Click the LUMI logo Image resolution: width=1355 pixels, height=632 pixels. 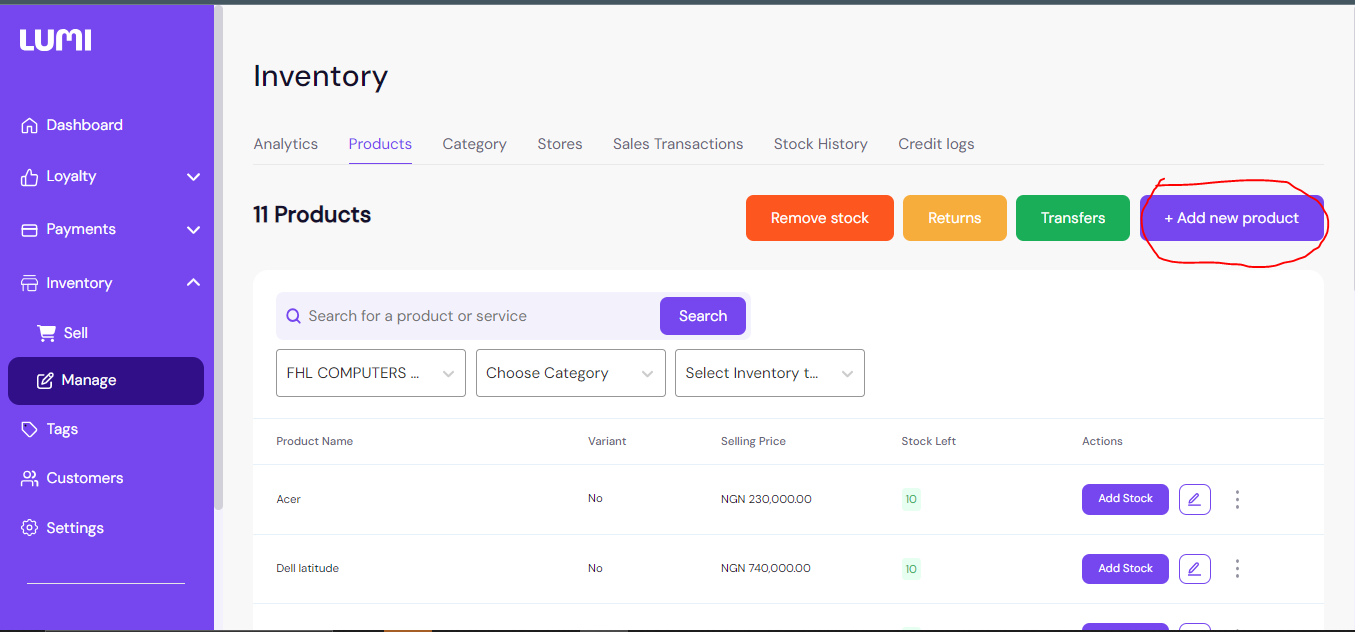pos(55,40)
